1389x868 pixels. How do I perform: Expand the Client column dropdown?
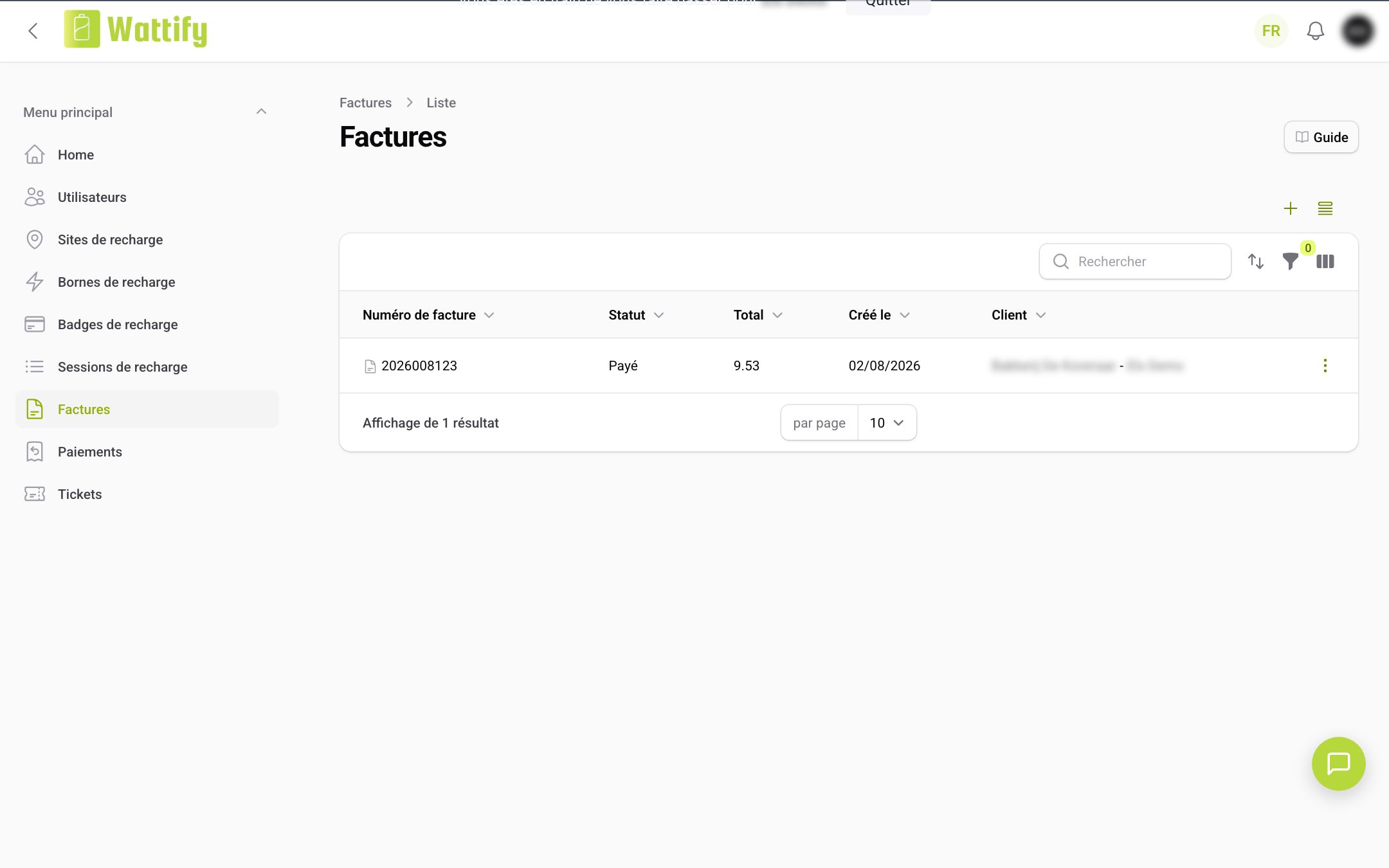(1040, 315)
